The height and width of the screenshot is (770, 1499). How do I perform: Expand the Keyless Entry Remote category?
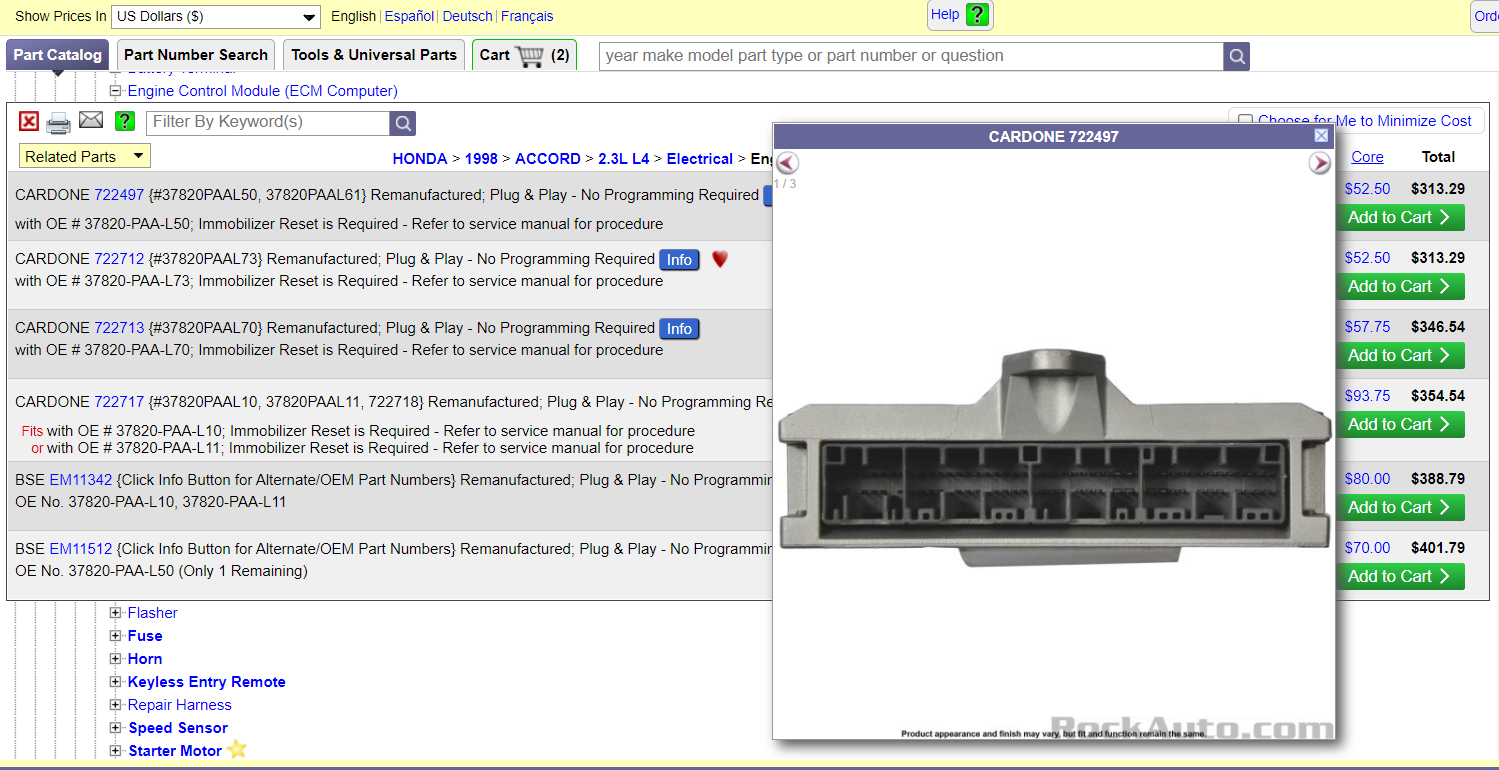pyautogui.click(x=116, y=682)
